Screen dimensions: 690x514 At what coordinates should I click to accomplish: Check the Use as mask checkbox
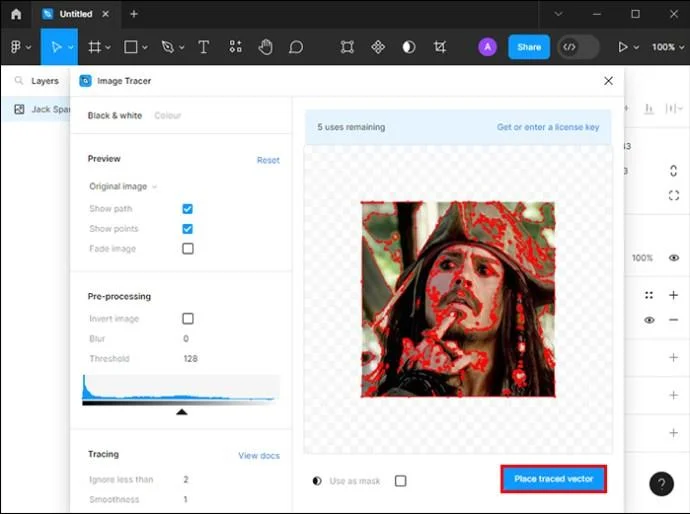coord(400,481)
